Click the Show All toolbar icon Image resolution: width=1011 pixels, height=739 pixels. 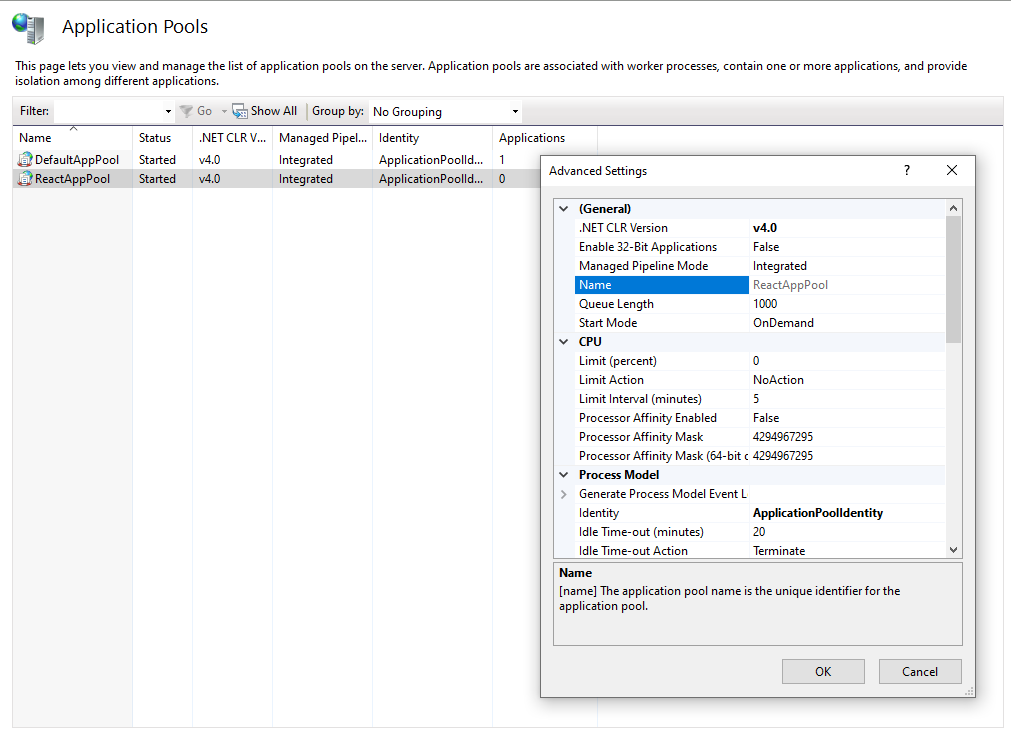click(240, 111)
